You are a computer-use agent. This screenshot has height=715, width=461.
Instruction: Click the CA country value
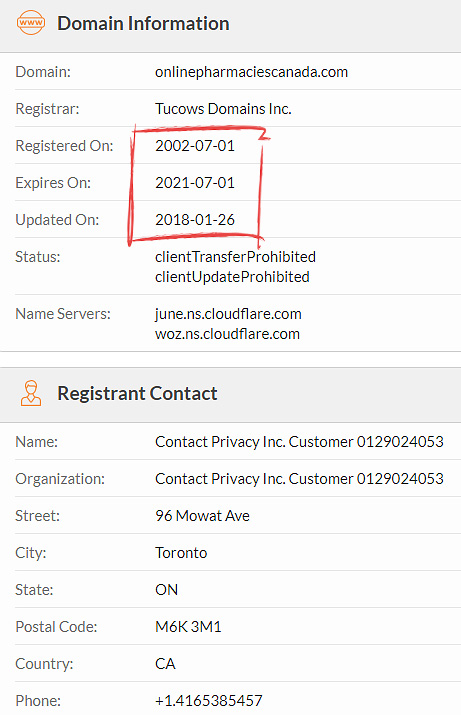pyautogui.click(x=165, y=663)
